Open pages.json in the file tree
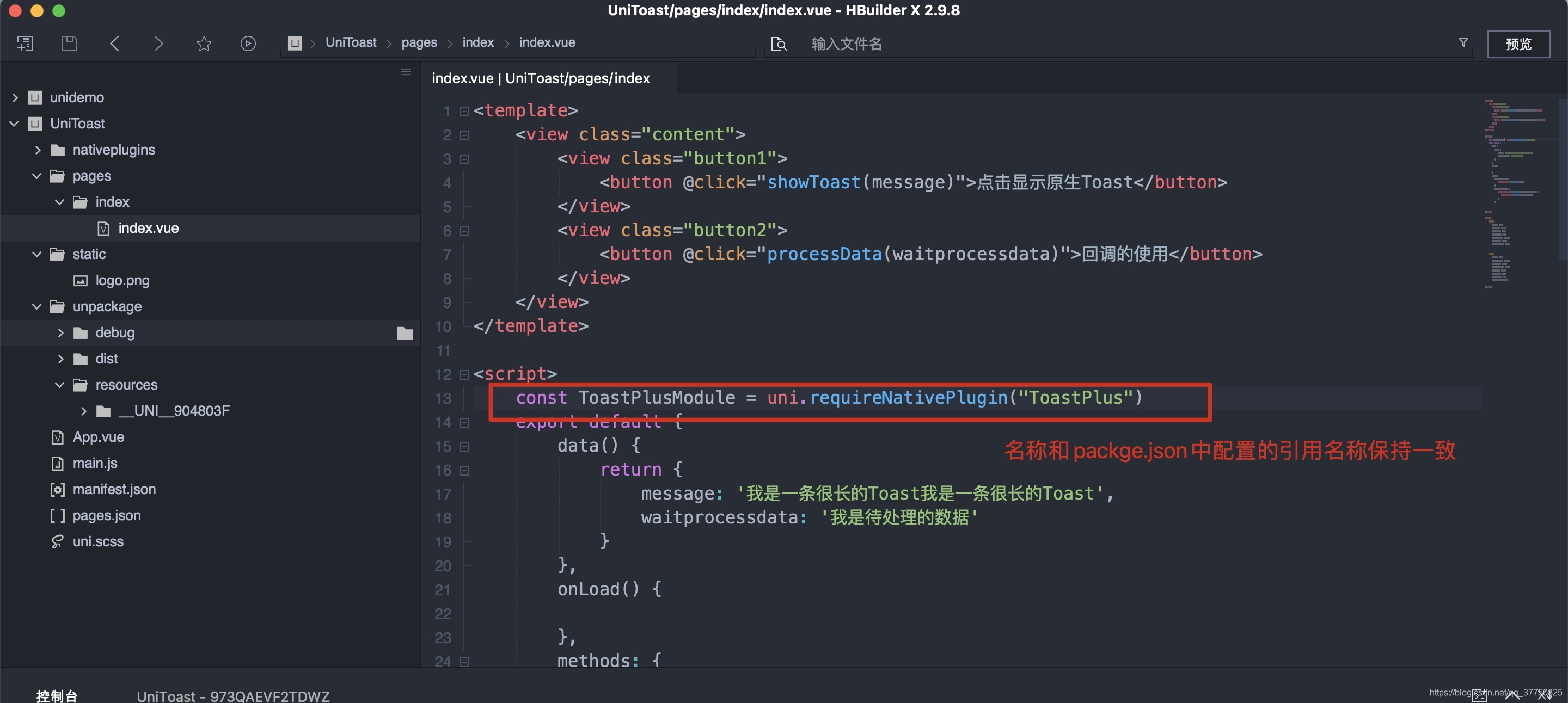The height and width of the screenshot is (703, 1568). pyautogui.click(x=107, y=516)
